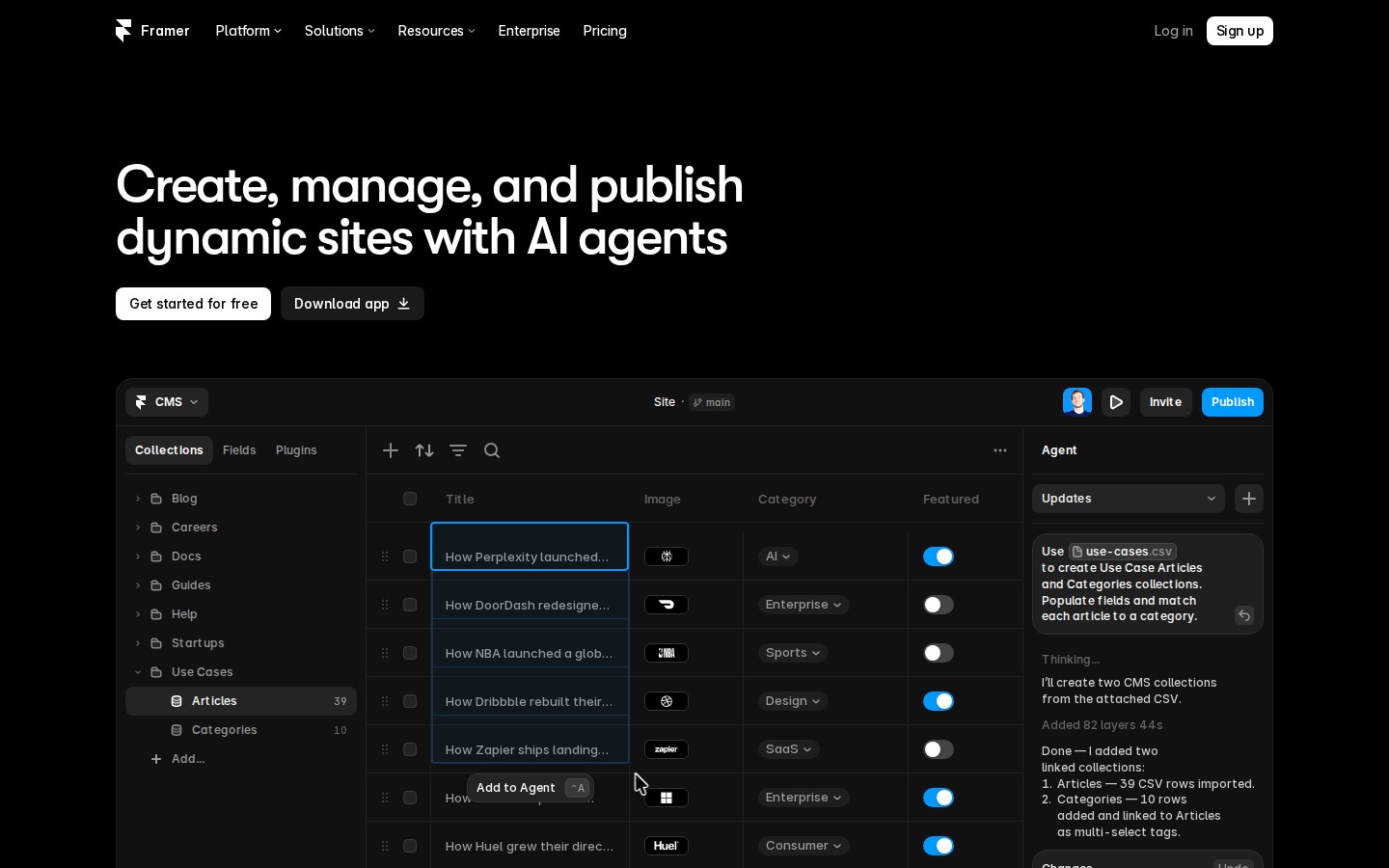Collapse the Use Cases folder
This screenshot has width=1389, height=868.
pos(138,672)
